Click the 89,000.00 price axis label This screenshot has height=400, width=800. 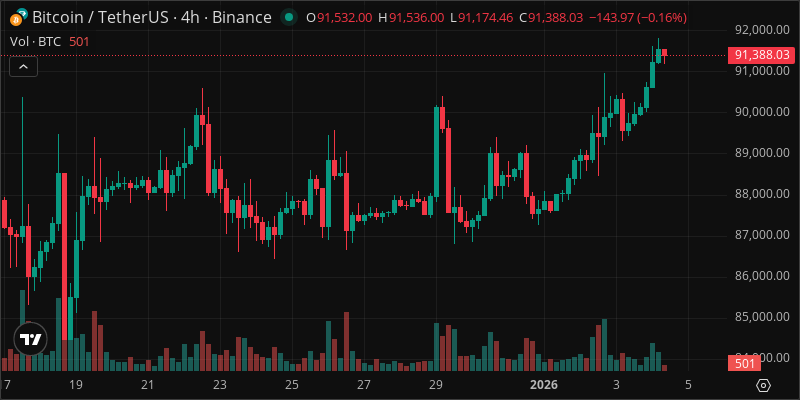[762, 153]
